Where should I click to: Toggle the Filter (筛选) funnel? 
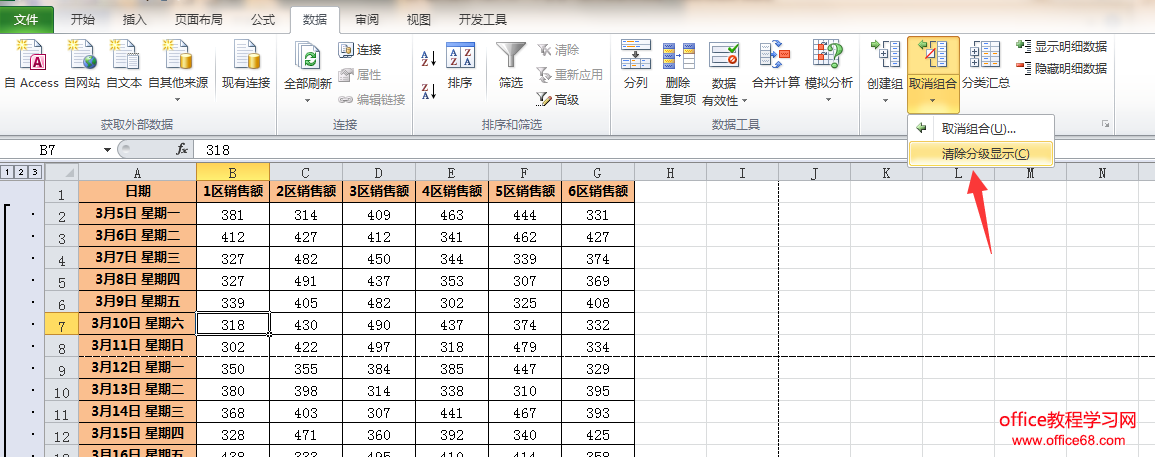click(510, 65)
